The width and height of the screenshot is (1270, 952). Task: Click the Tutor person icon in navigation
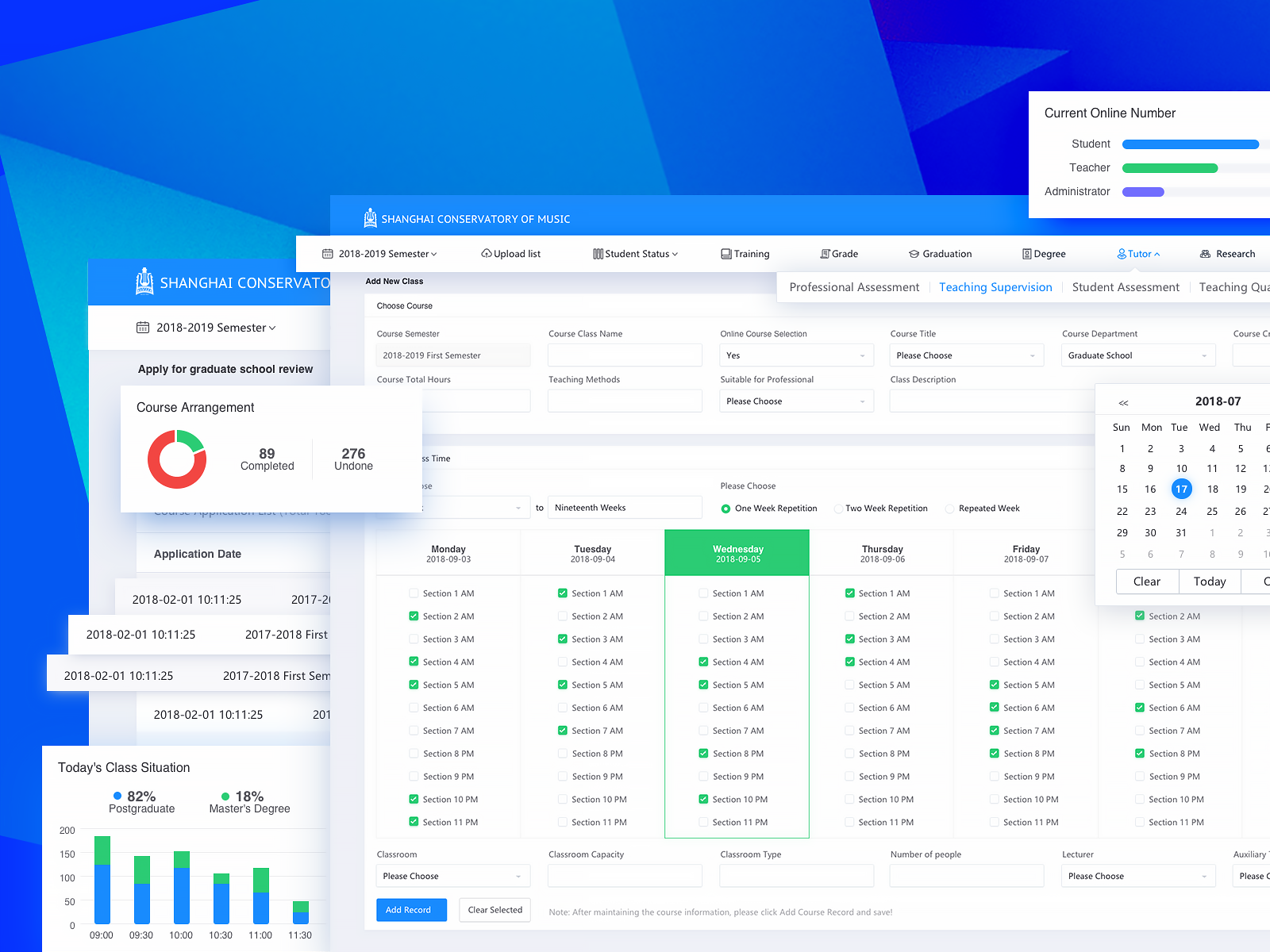point(1122,253)
